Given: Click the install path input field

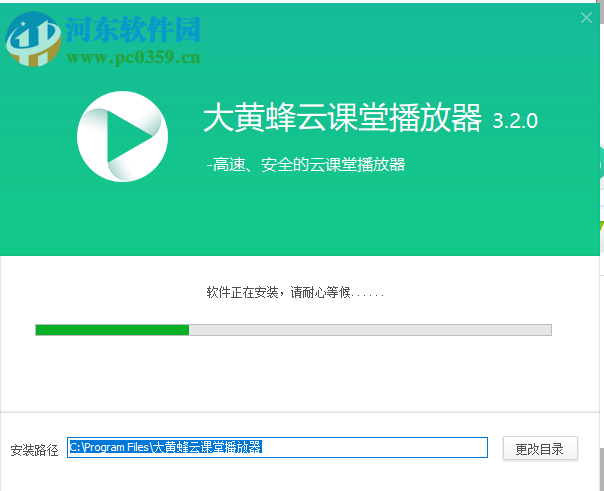Looking at the screenshot, I should tap(277, 447).
